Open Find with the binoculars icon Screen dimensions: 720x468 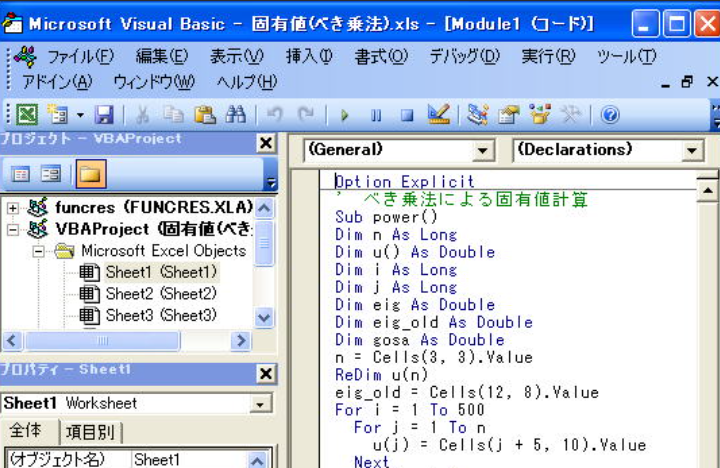236,114
